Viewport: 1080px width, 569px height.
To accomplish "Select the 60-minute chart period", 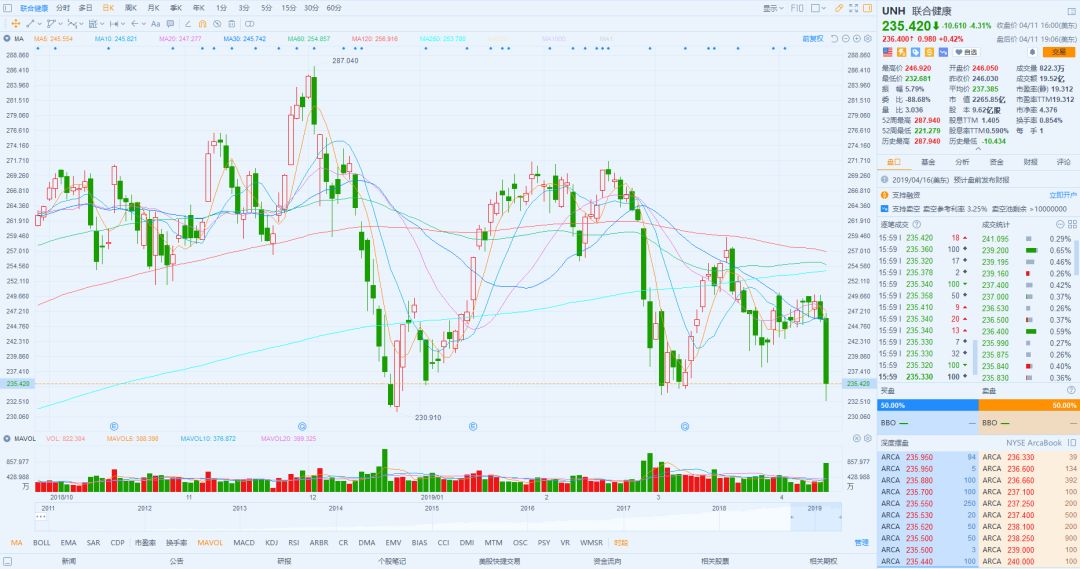I will (x=334, y=8).
